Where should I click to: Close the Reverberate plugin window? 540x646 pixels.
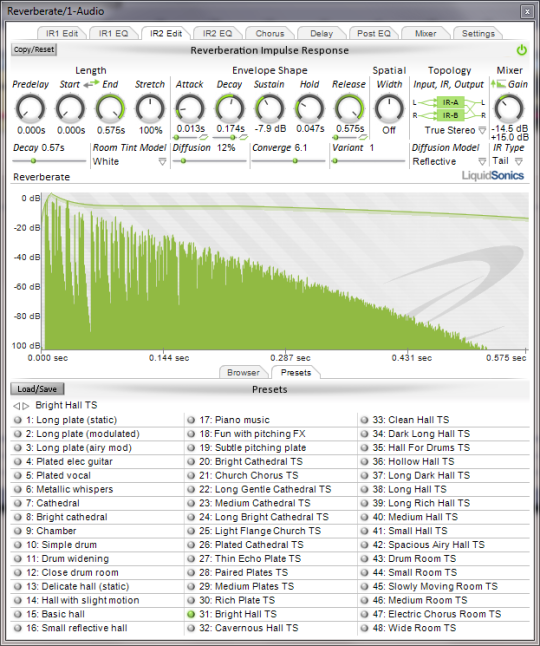[527, 12]
